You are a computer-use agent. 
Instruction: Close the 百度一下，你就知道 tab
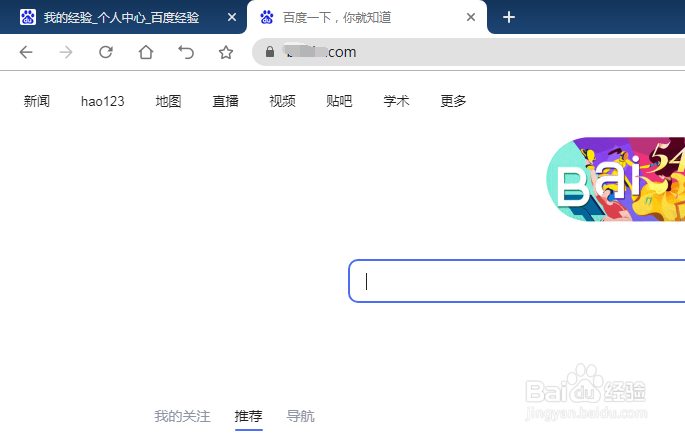(x=471, y=17)
